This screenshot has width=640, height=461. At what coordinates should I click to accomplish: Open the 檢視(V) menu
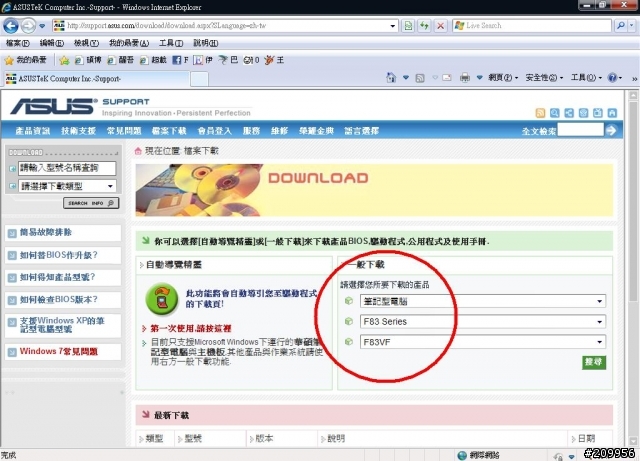[x=86, y=43]
